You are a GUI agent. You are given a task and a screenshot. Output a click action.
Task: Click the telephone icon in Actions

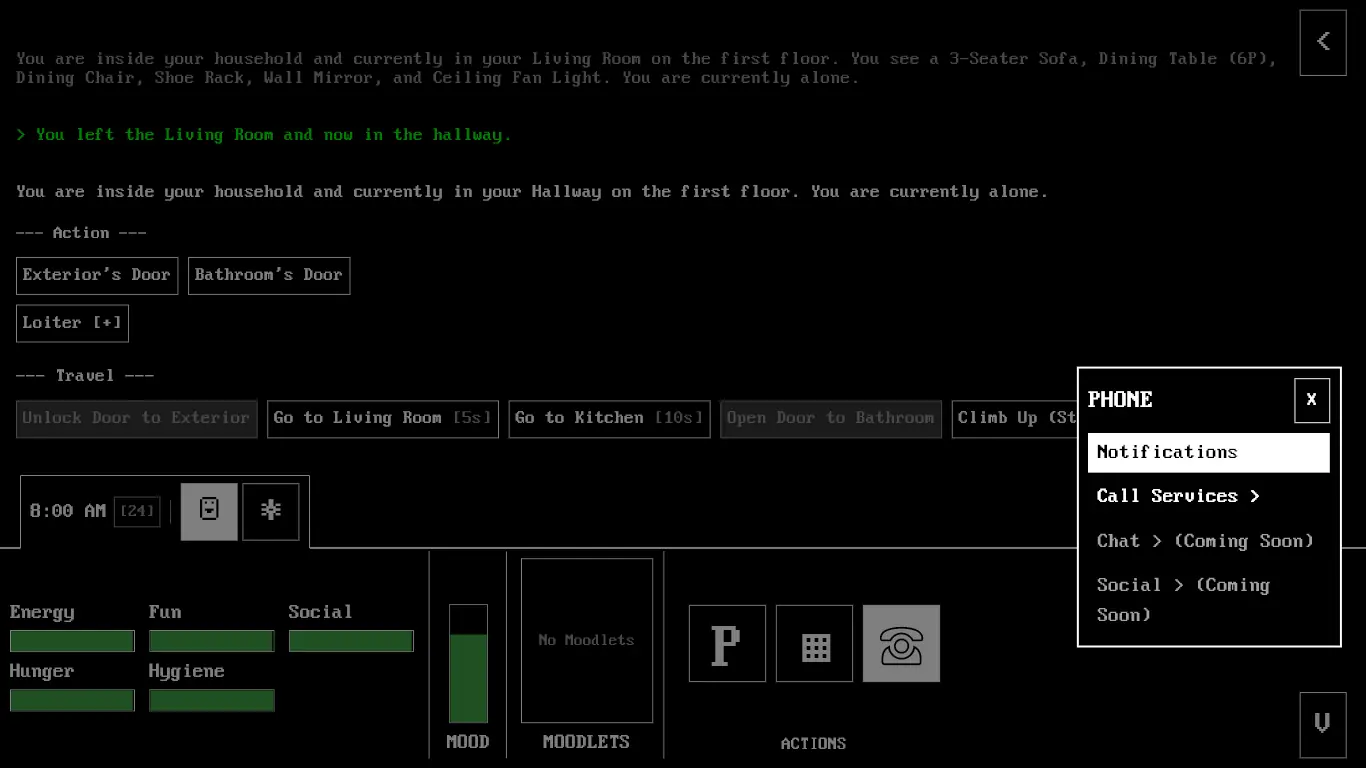[901, 644]
